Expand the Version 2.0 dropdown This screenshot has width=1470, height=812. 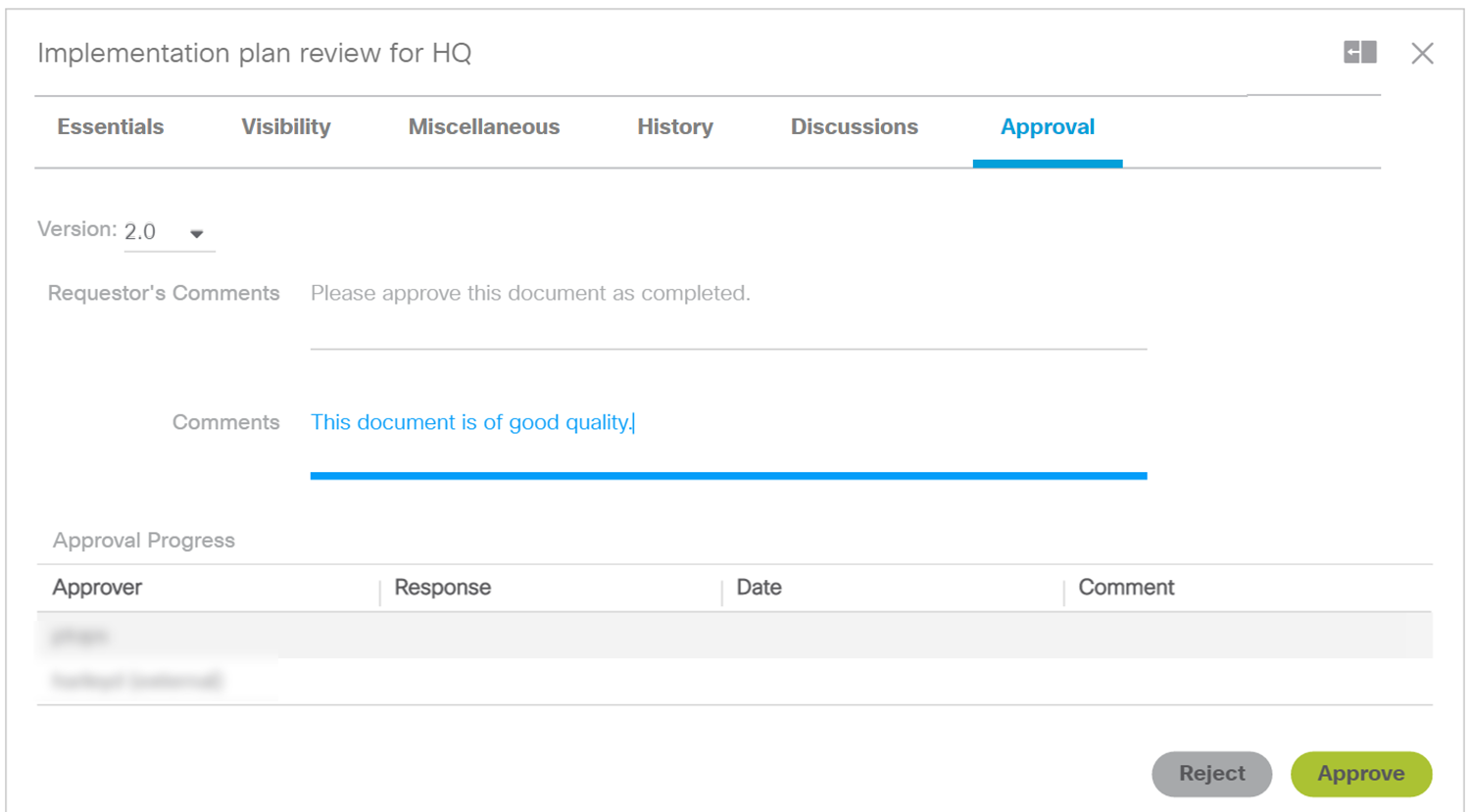tap(170, 232)
